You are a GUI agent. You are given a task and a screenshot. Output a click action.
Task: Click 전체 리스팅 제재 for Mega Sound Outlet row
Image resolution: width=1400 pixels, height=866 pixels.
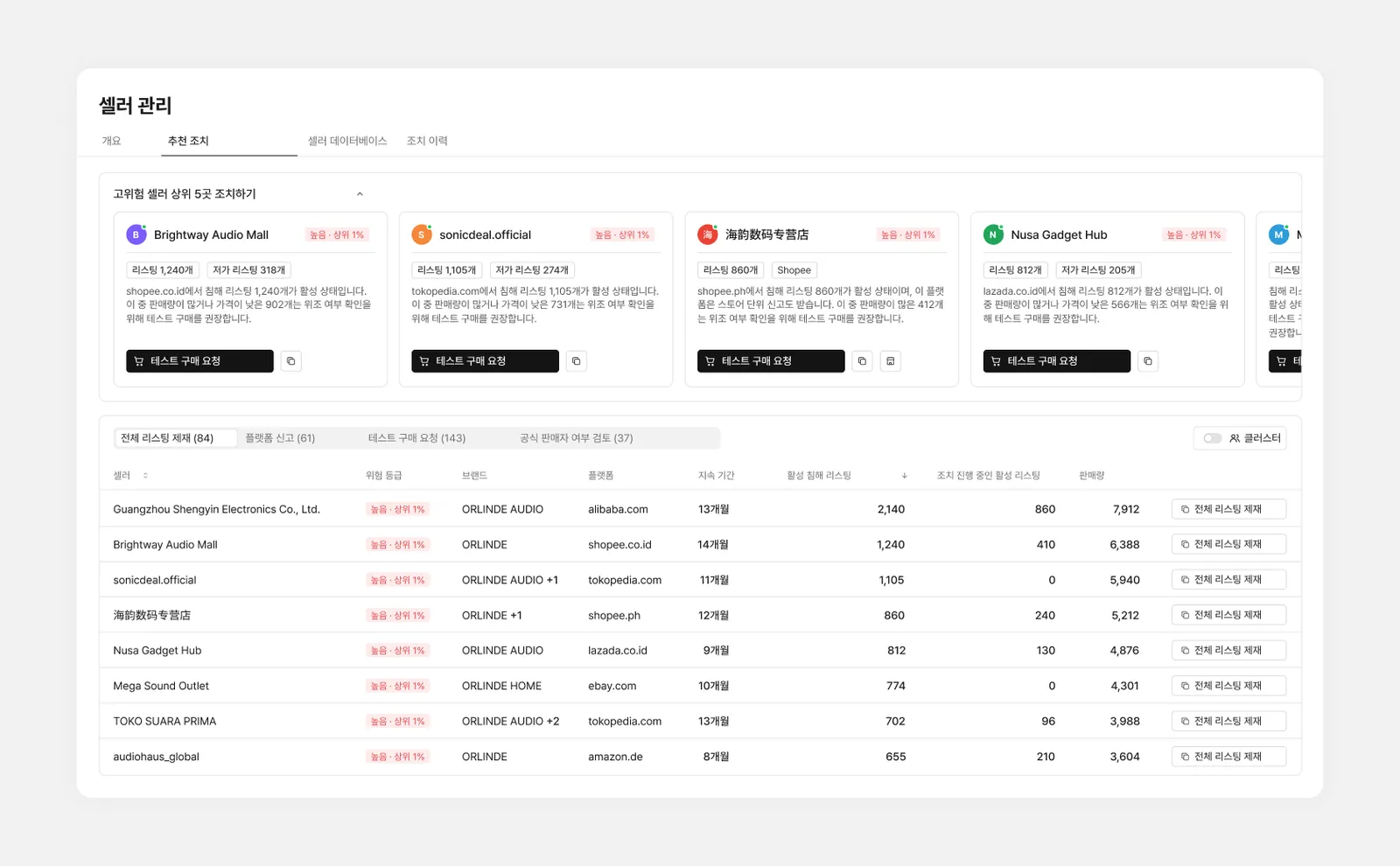coord(1228,686)
